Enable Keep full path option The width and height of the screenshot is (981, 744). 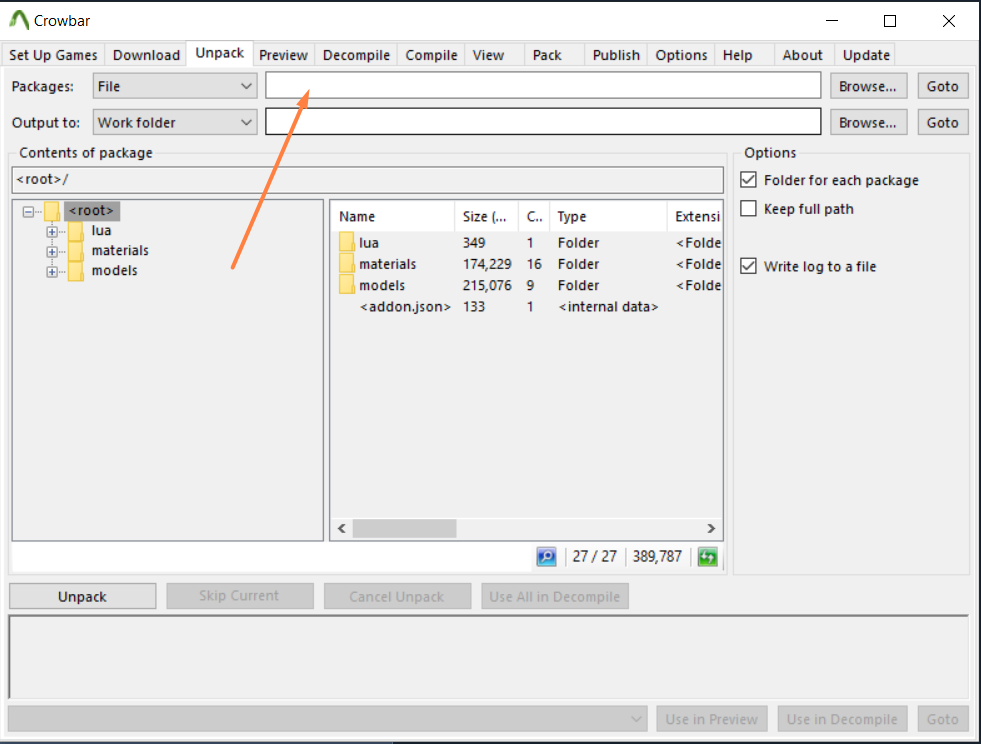click(x=748, y=208)
